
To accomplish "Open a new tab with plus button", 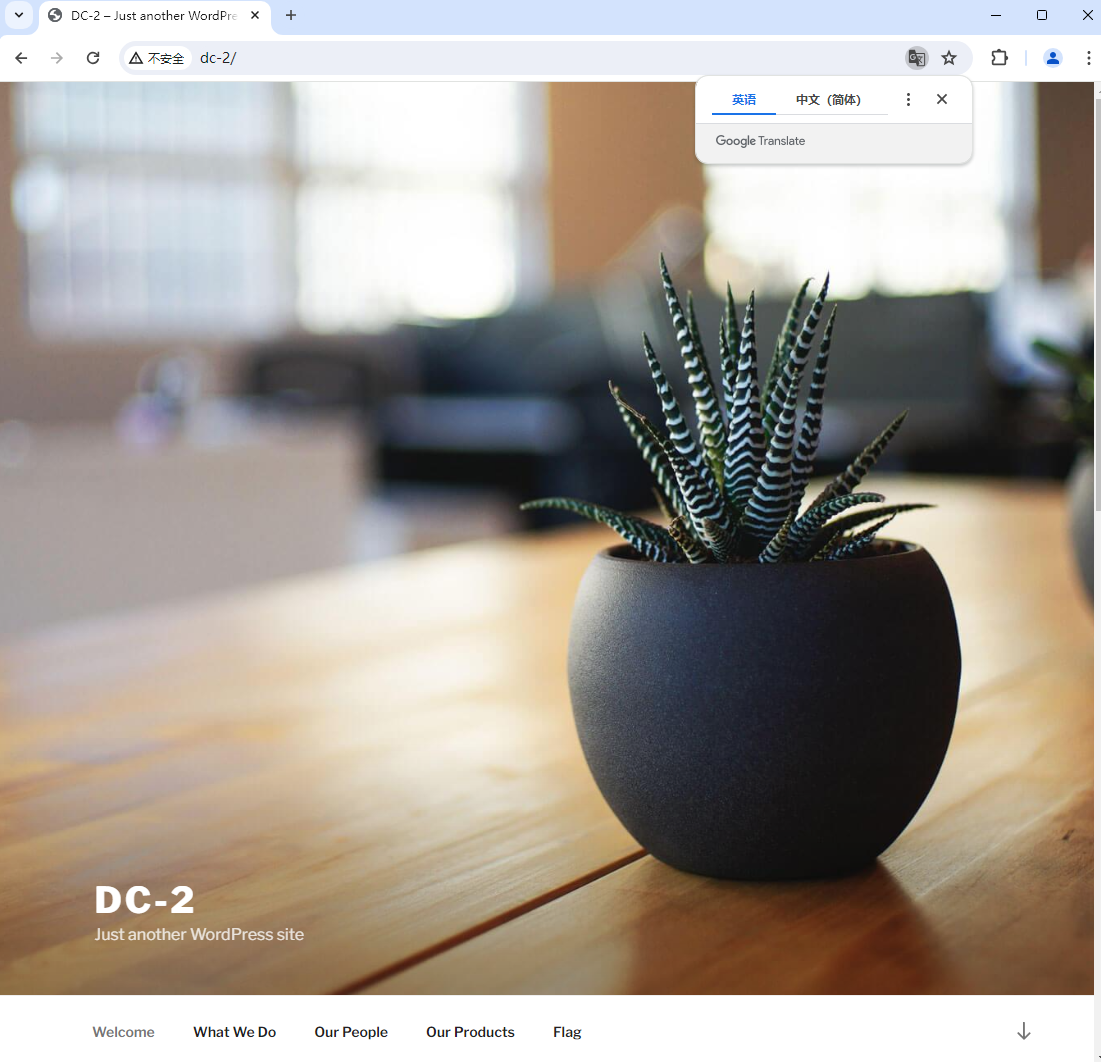I will 291,15.
